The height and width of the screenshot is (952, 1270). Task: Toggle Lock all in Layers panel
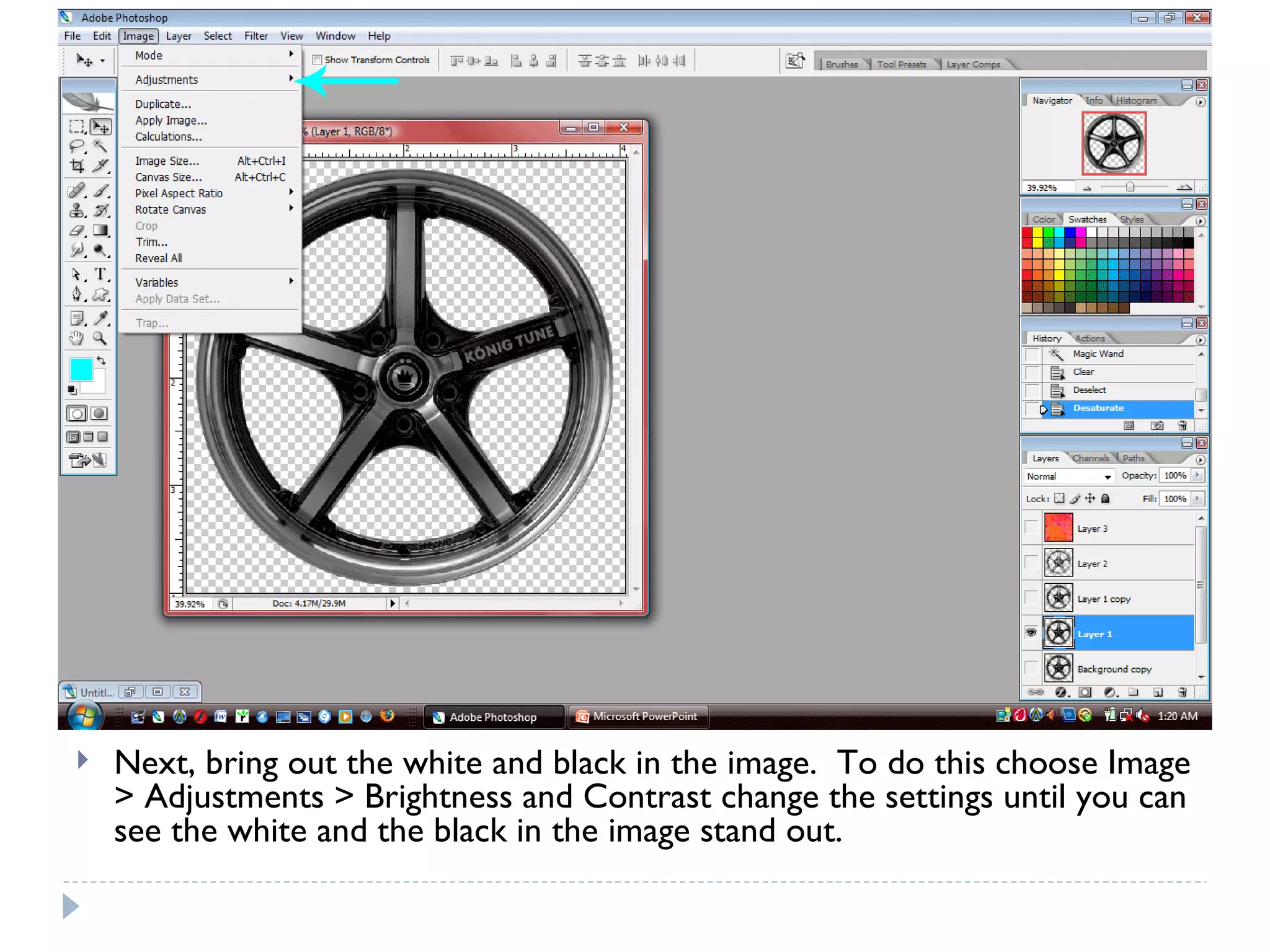1105,498
